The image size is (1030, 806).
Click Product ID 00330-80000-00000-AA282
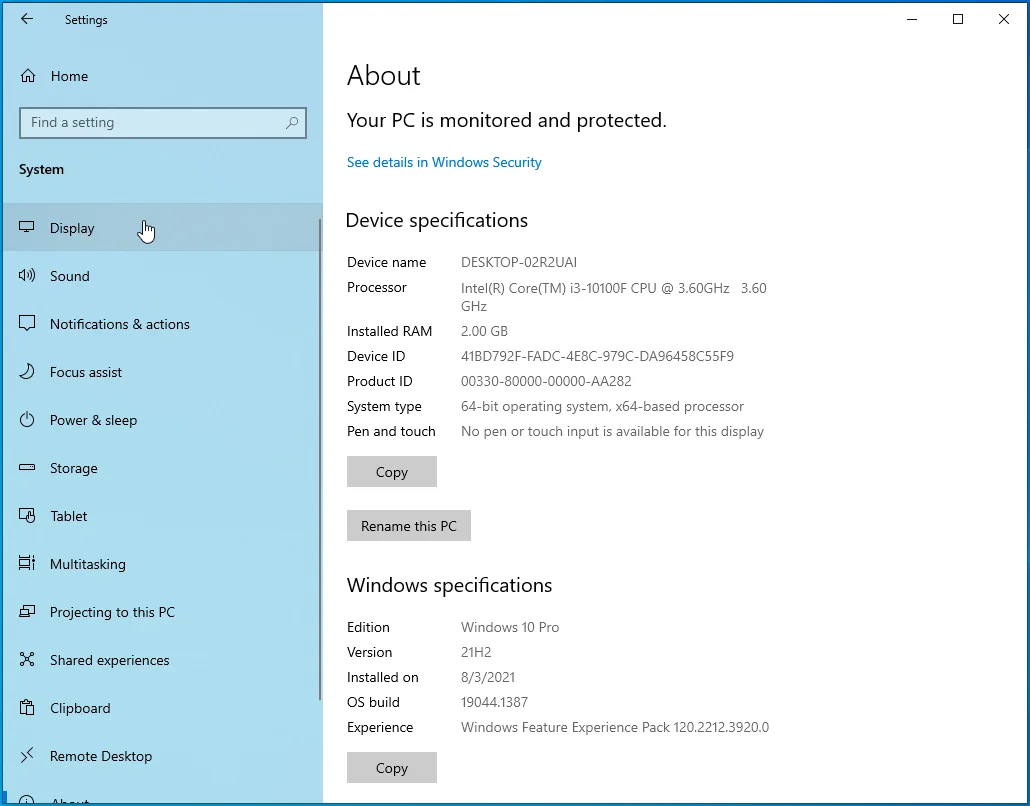click(546, 381)
